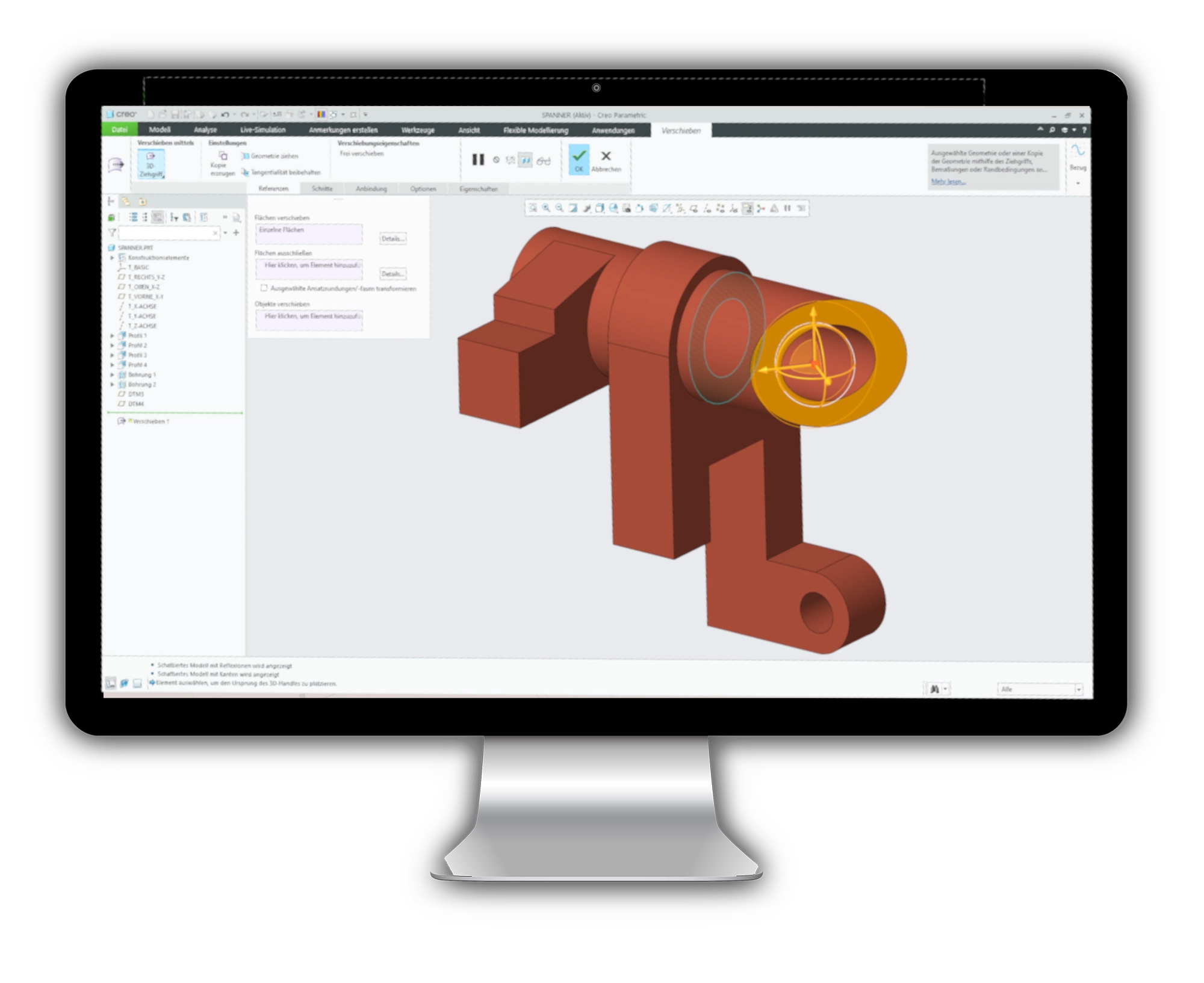Image resolution: width=1204 pixels, height=983 pixels.
Task: Show more tree toolbar items with chevrons
Action: pos(225,217)
